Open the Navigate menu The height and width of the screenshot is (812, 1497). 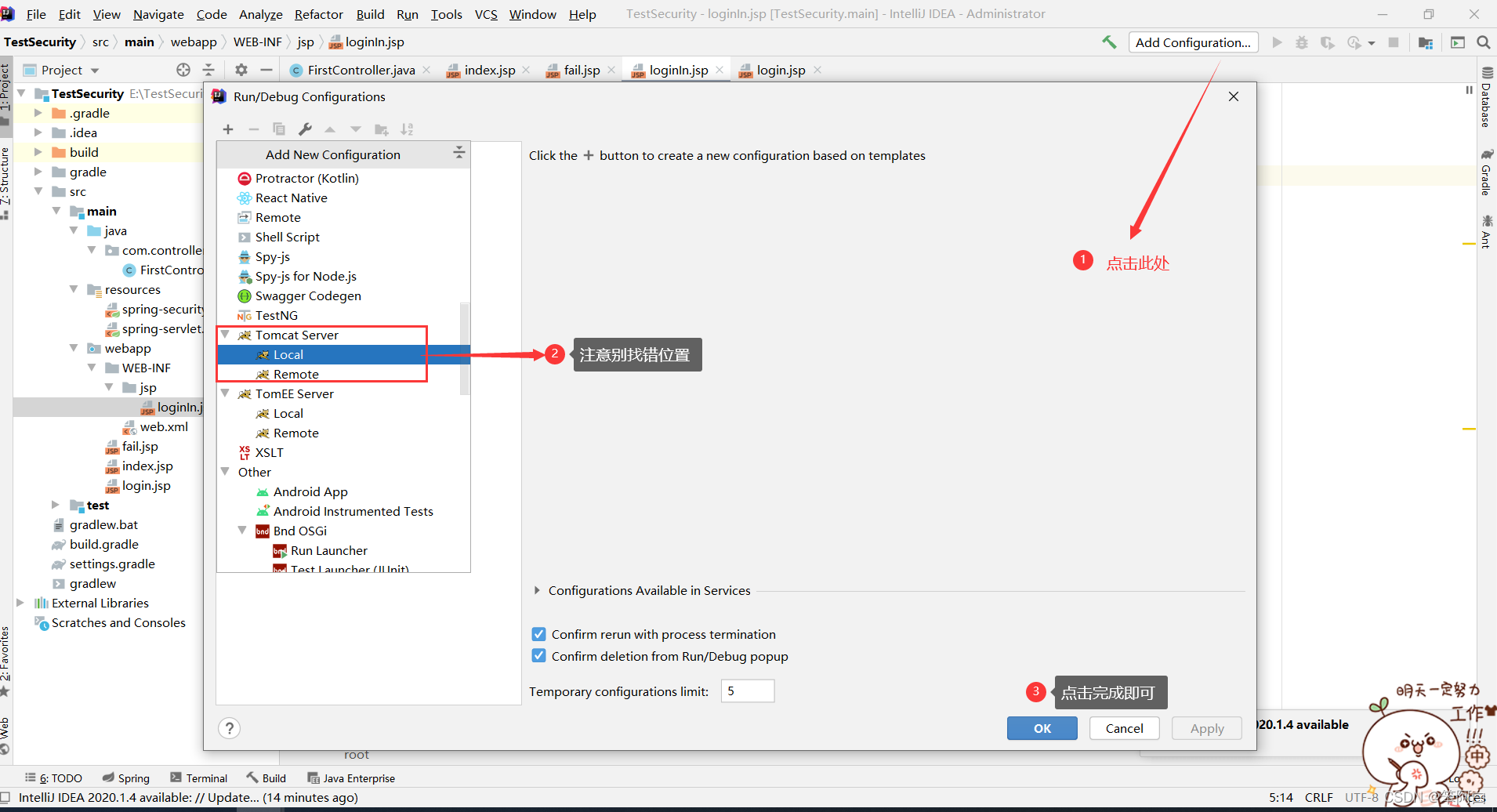[158, 14]
